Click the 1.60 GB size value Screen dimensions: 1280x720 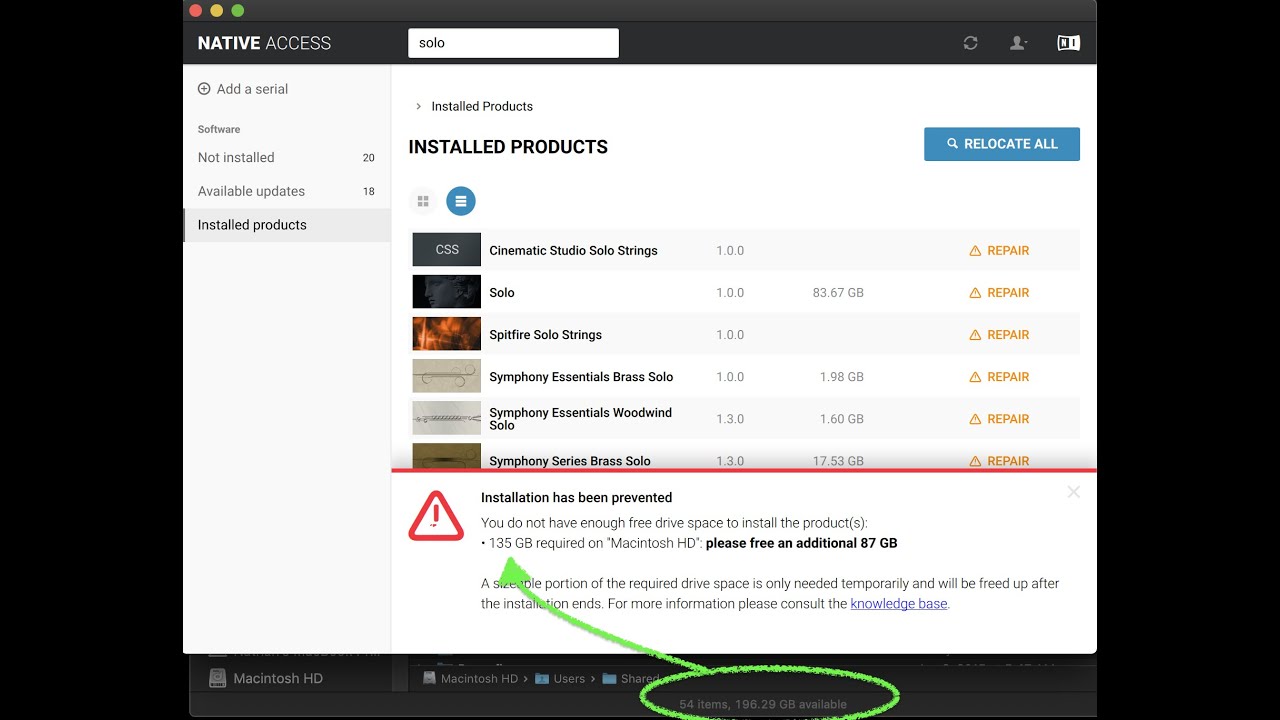coord(841,419)
